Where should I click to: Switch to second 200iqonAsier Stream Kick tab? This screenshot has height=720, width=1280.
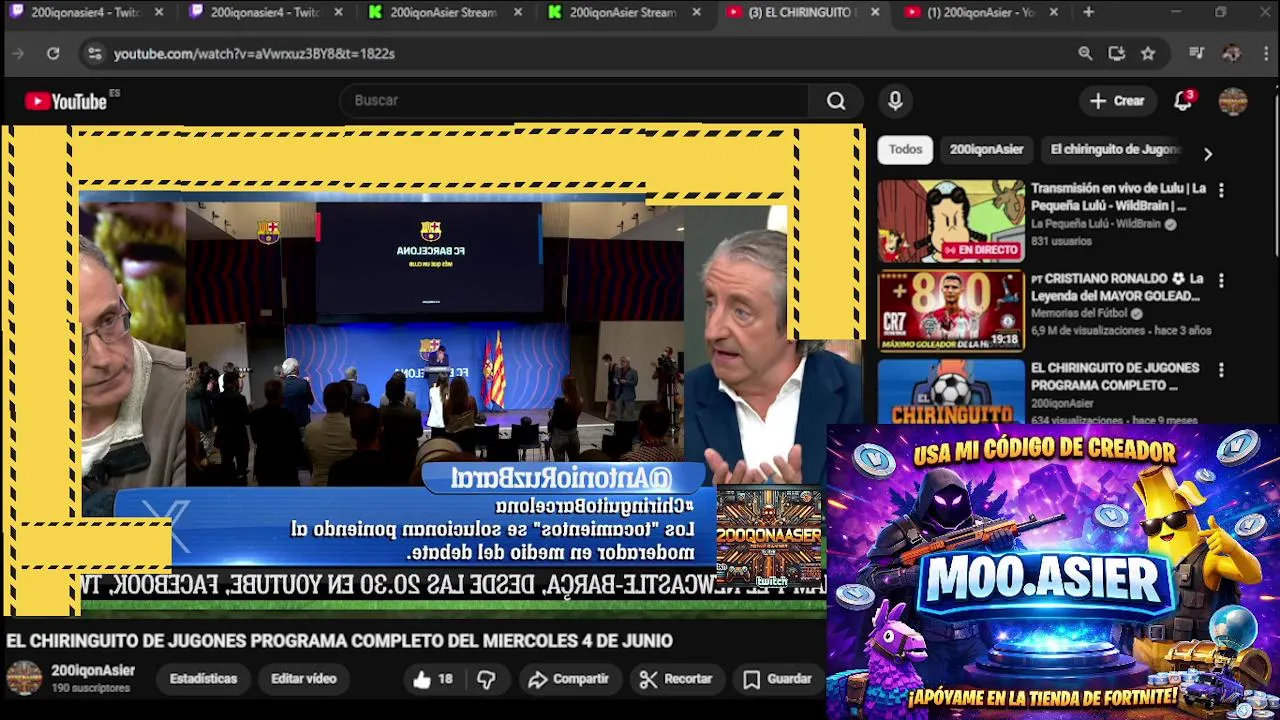tap(626, 13)
